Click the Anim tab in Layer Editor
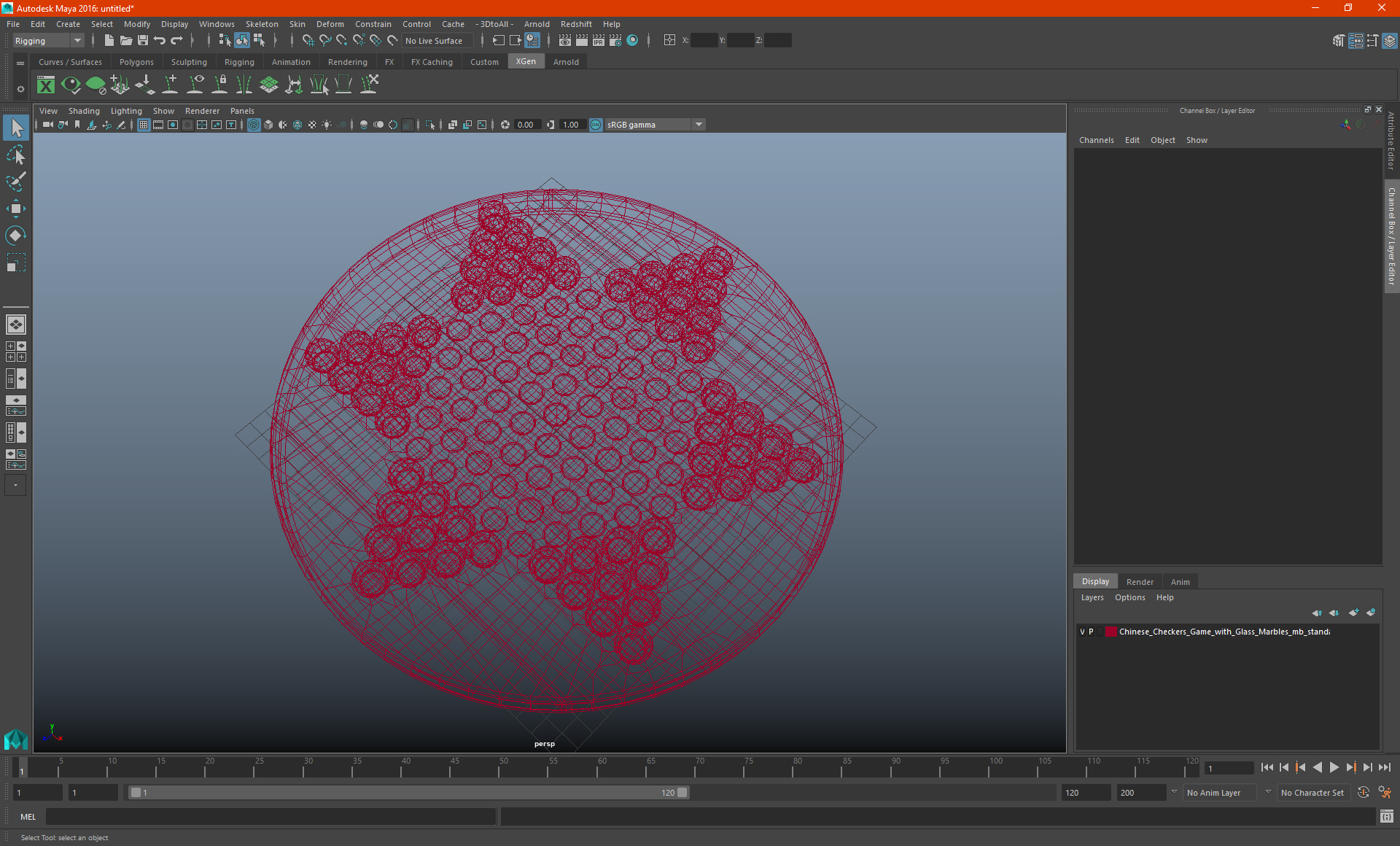 point(1180,581)
